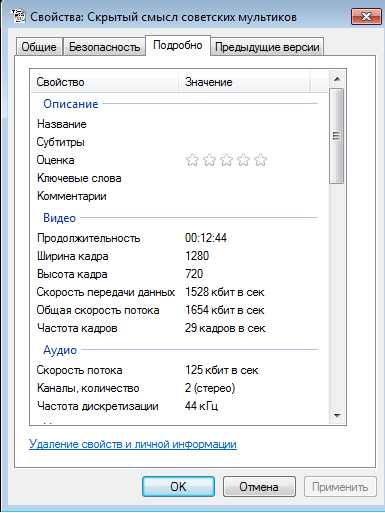Click the scrollbar down arrow

tap(337, 416)
